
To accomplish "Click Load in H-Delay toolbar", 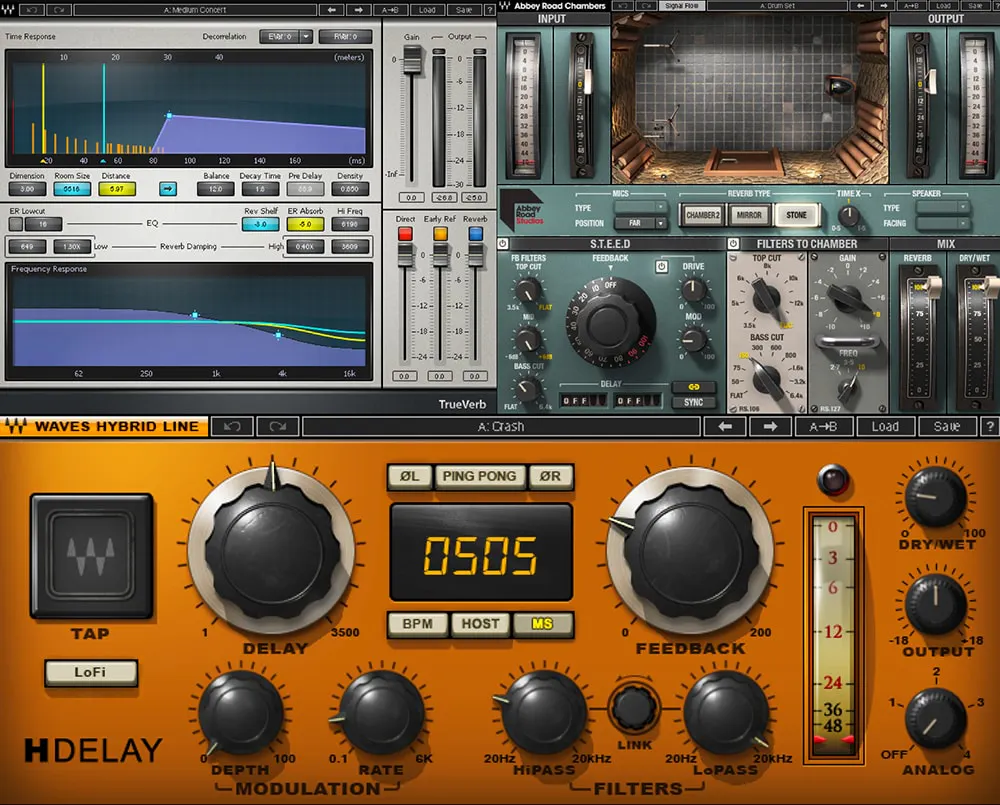I will click(x=885, y=426).
